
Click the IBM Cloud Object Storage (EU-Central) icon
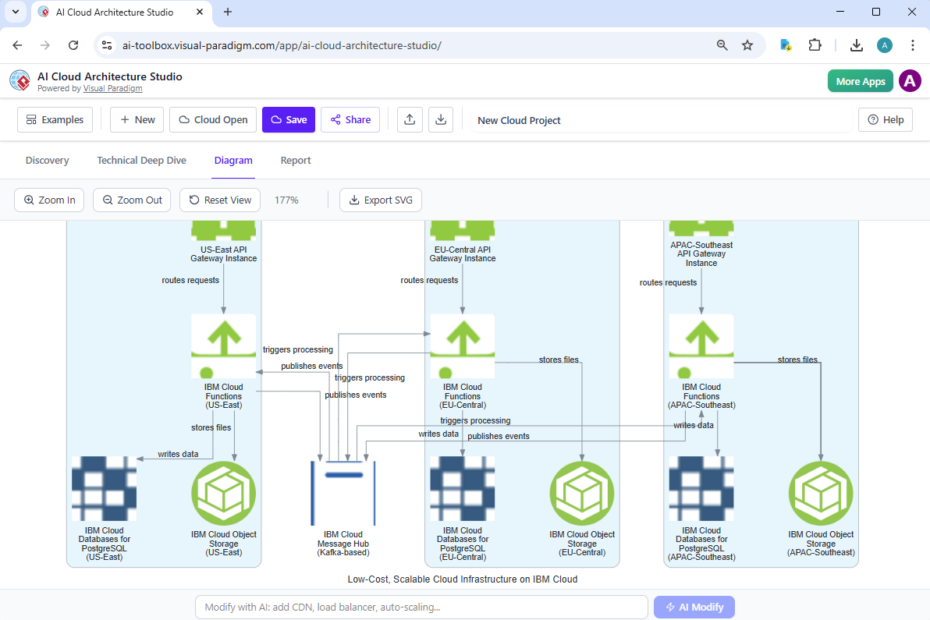pos(581,492)
